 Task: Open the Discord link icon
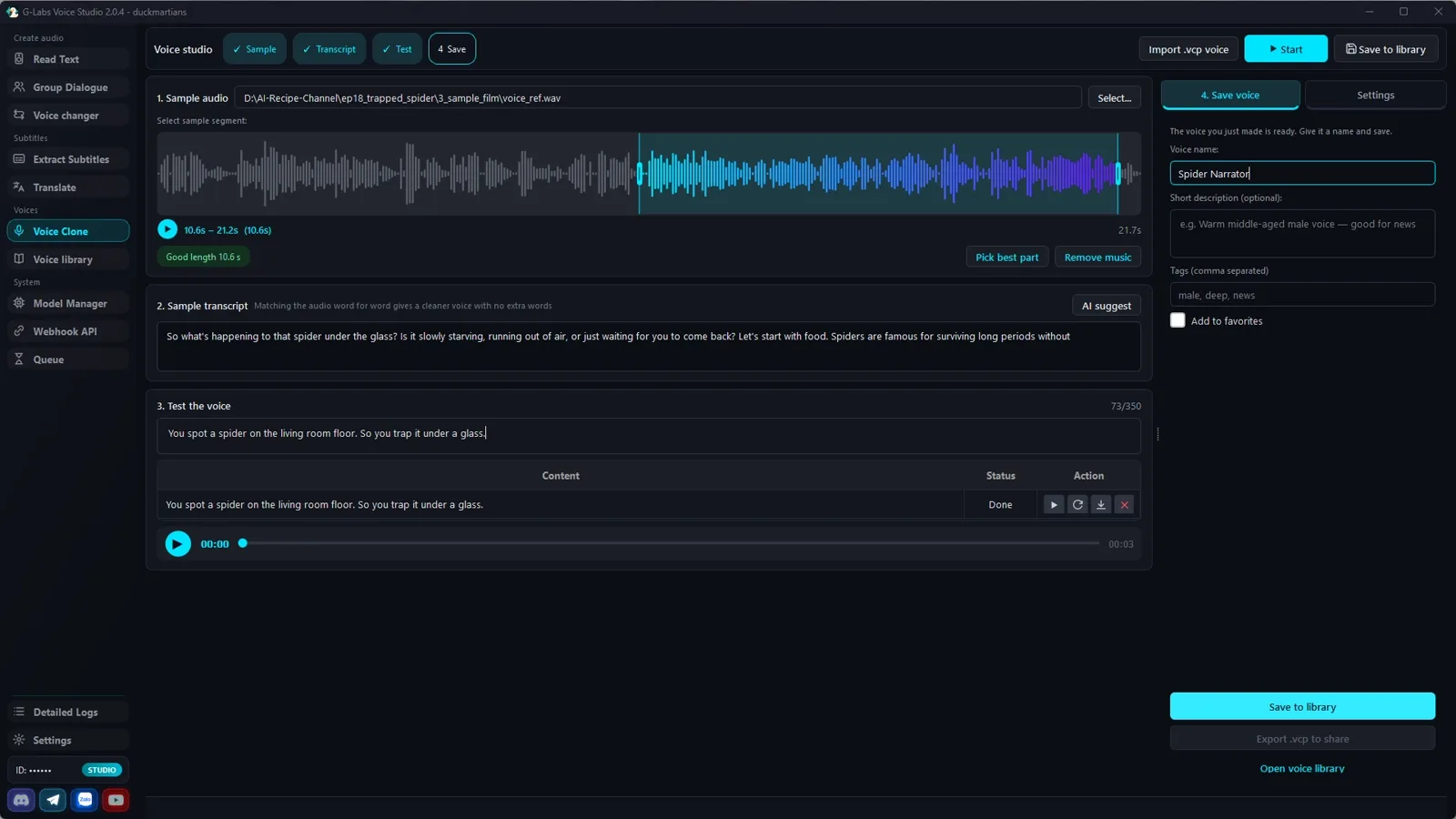21,800
